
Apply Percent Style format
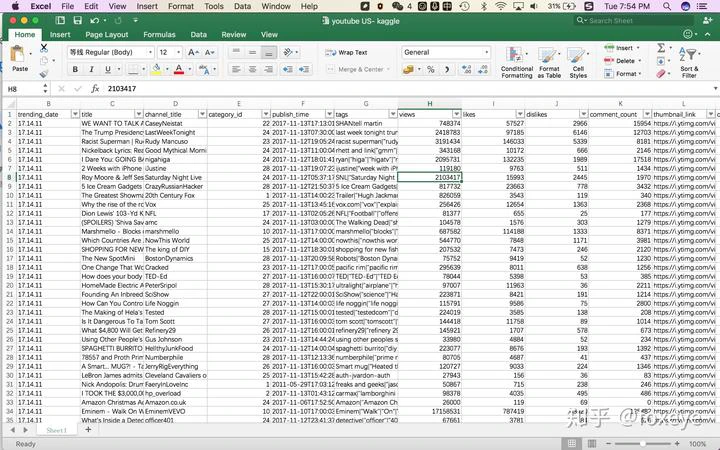click(x=431, y=69)
